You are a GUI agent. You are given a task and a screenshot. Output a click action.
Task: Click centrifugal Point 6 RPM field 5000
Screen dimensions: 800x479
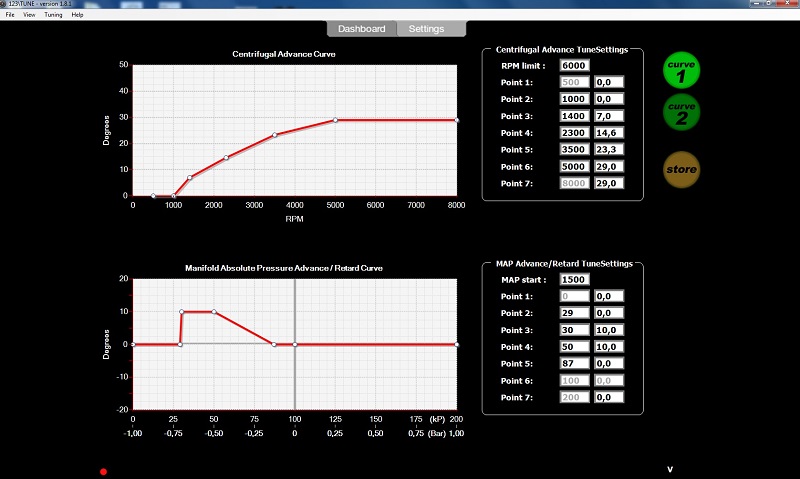coord(574,167)
